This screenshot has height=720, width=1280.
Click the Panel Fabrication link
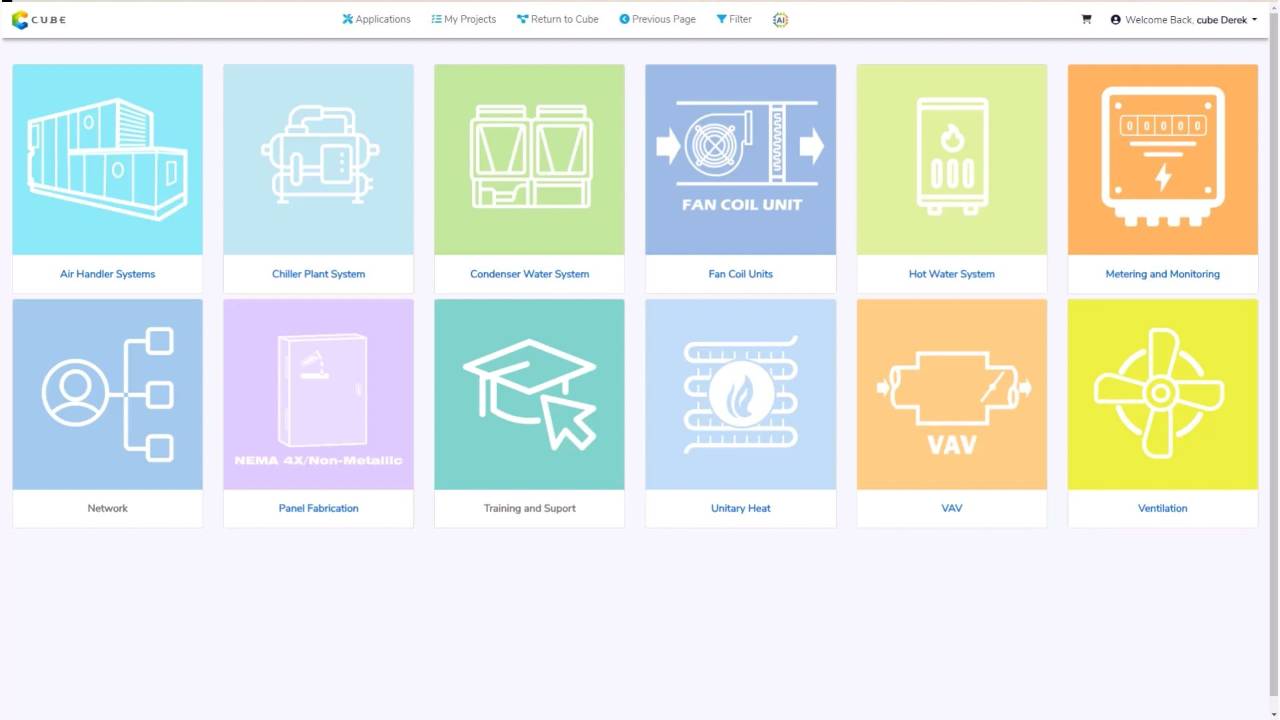pos(318,508)
